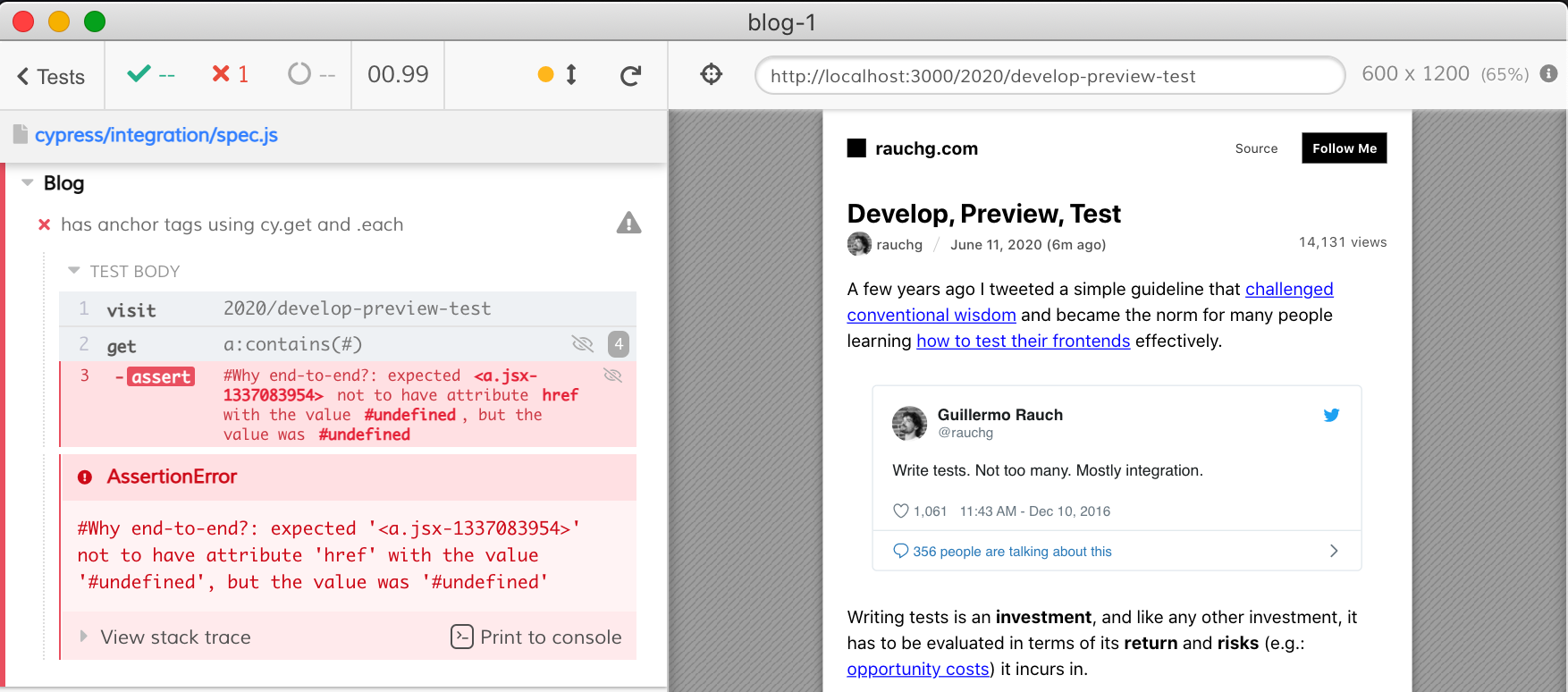The width and height of the screenshot is (1568, 692).
Task: Click the Print to console terminal icon
Action: point(462,637)
